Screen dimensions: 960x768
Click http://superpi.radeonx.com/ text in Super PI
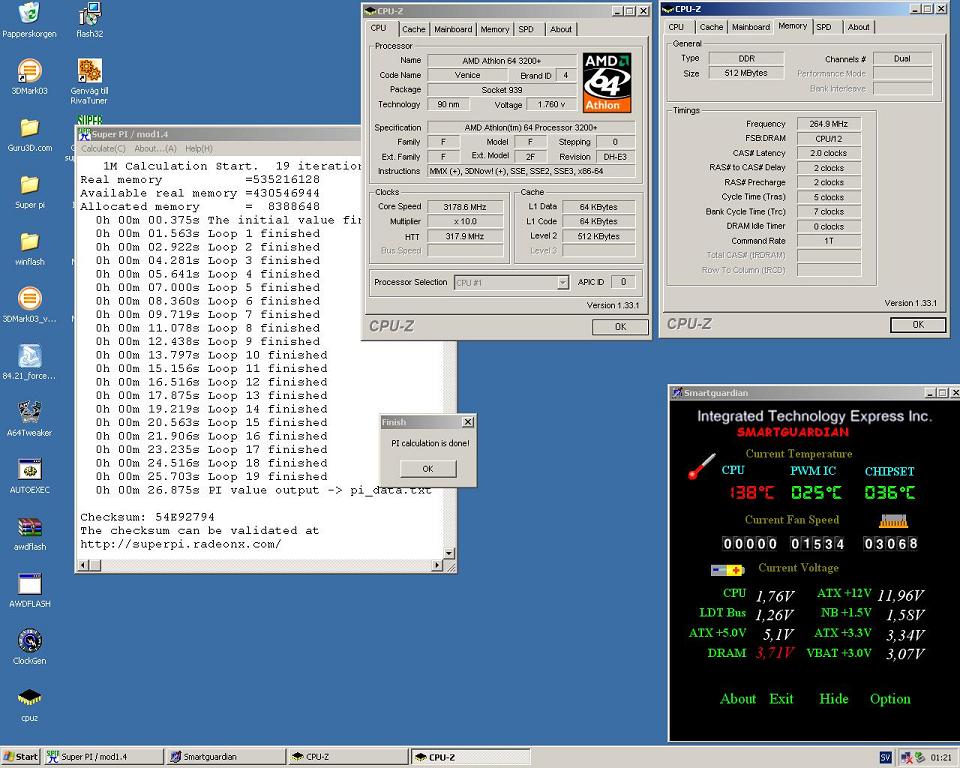(181, 544)
